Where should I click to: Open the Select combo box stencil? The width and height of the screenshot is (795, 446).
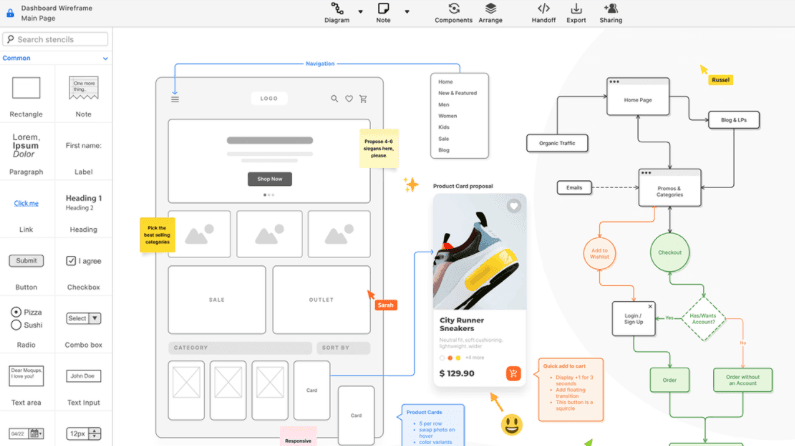(x=84, y=318)
